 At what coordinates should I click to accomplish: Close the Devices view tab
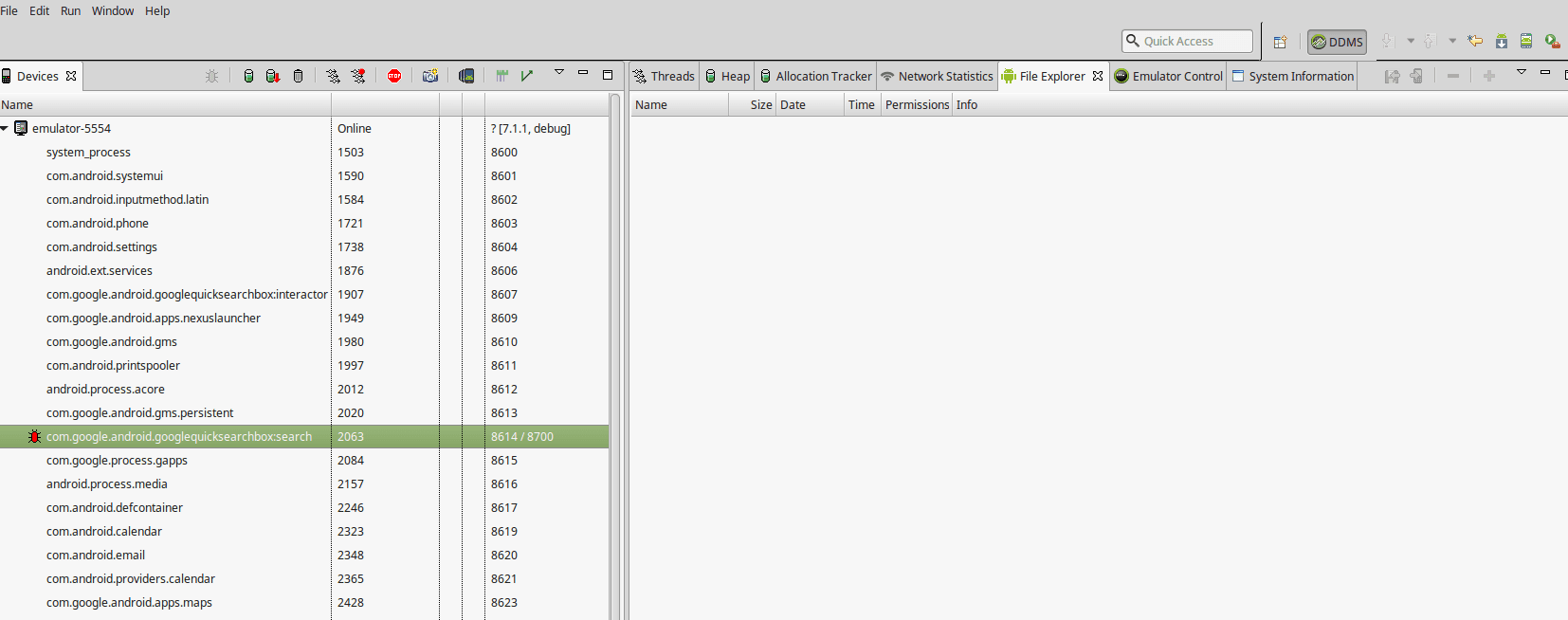pyautogui.click(x=71, y=76)
